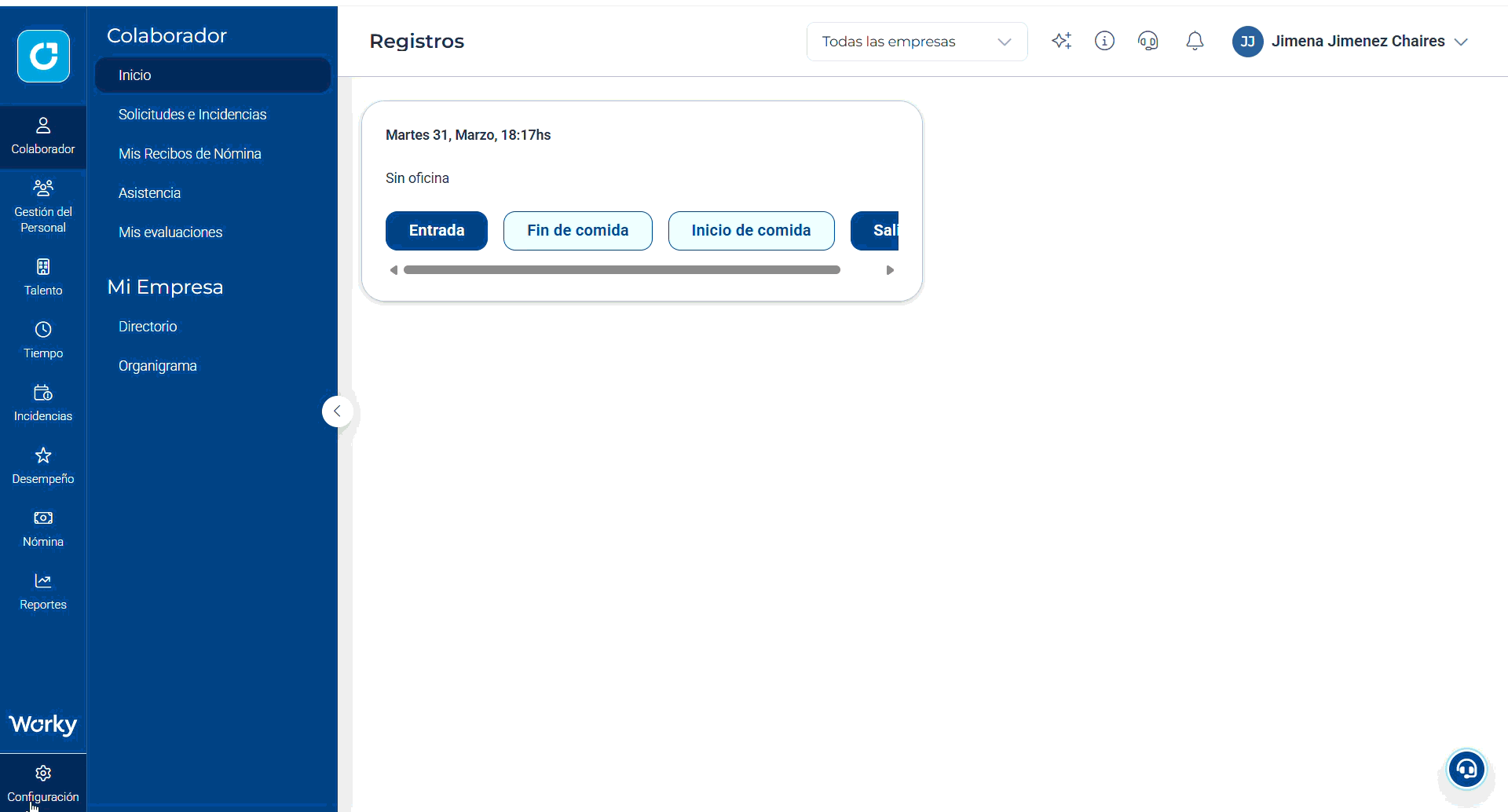
Task: Click the Worky app logo icon
Action: (x=43, y=56)
